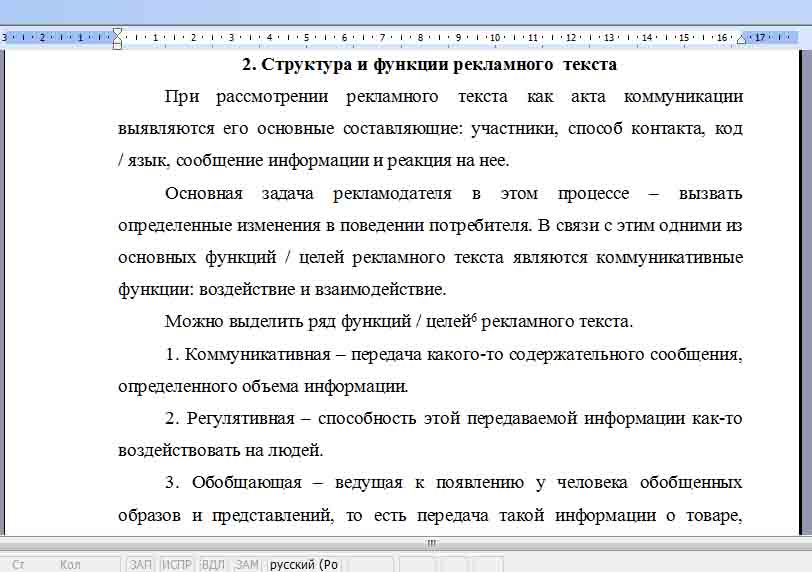Click list item '1. Коммуникативная'
The height and width of the screenshot is (572, 812).
coord(248,355)
